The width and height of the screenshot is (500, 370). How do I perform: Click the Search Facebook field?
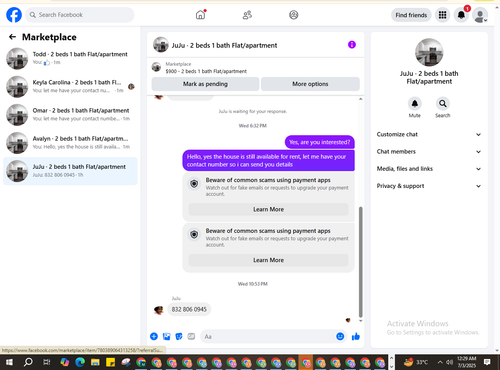pos(80,15)
